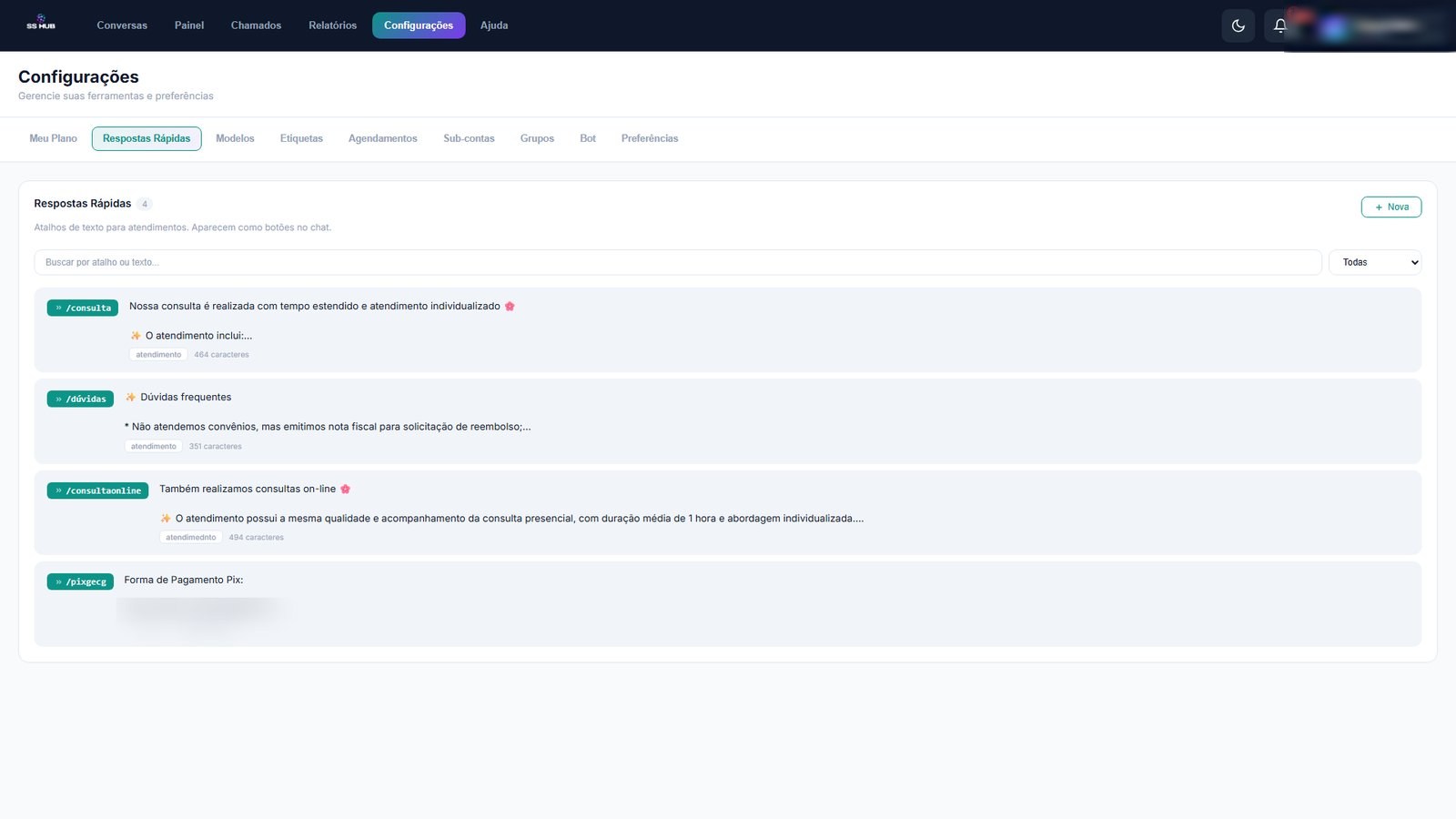Image resolution: width=1456 pixels, height=819 pixels.
Task: Go to Chamados in top navigation
Action: tap(256, 25)
